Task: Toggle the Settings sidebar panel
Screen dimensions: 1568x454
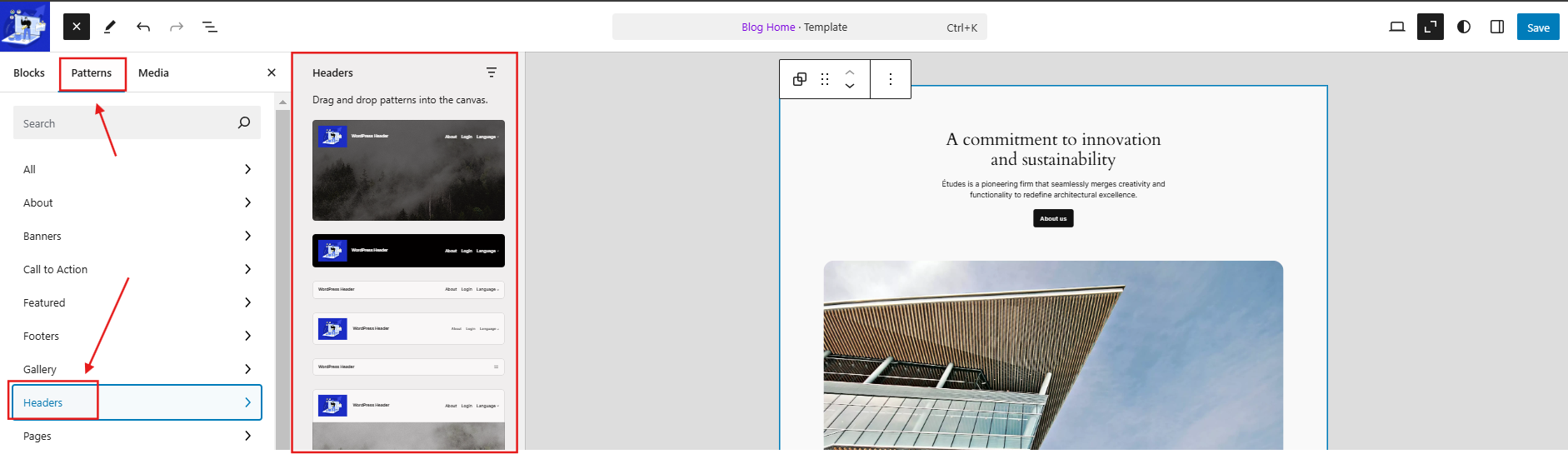Action: (x=1497, y=27)
